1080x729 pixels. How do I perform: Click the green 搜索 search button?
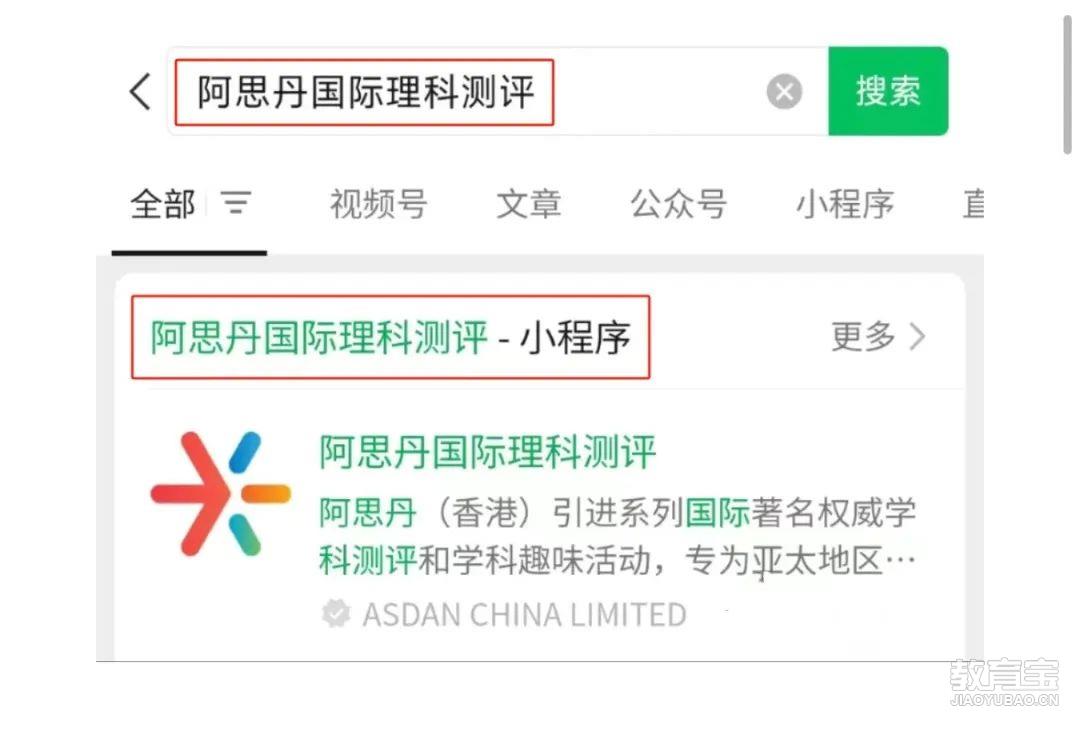coord(888,91)
